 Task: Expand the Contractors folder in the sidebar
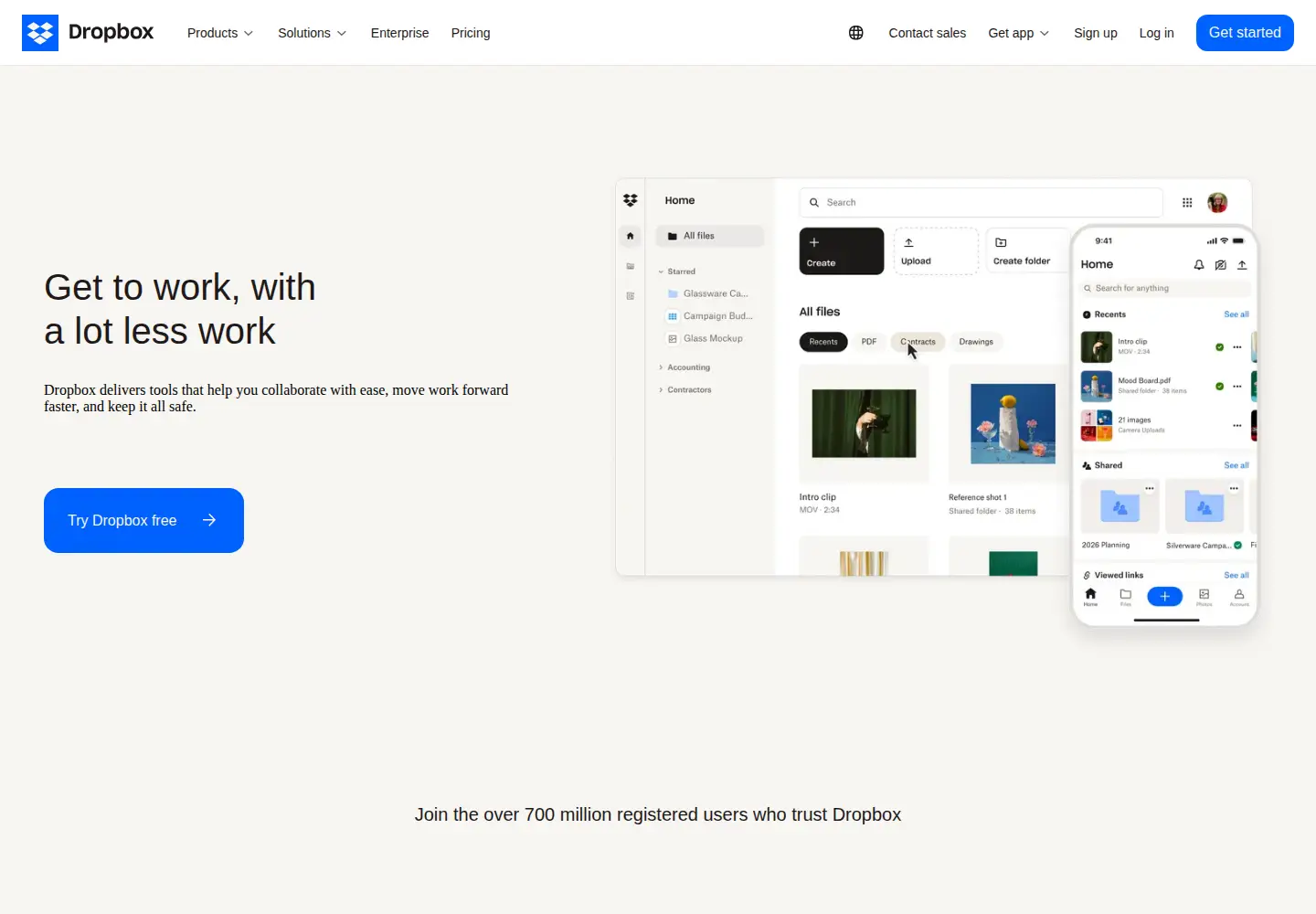[x=685, y=389]
